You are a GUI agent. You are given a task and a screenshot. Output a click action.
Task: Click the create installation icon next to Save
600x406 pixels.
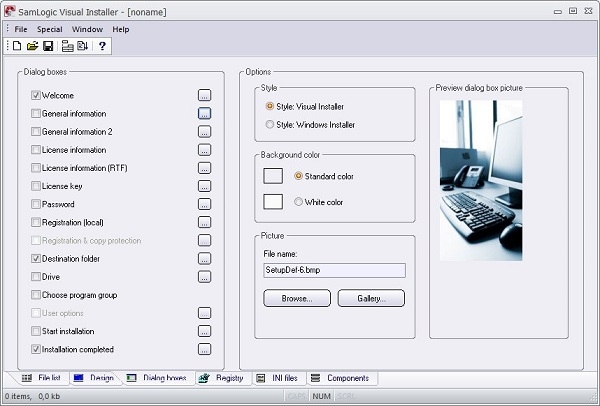click(x=67, y=46)
